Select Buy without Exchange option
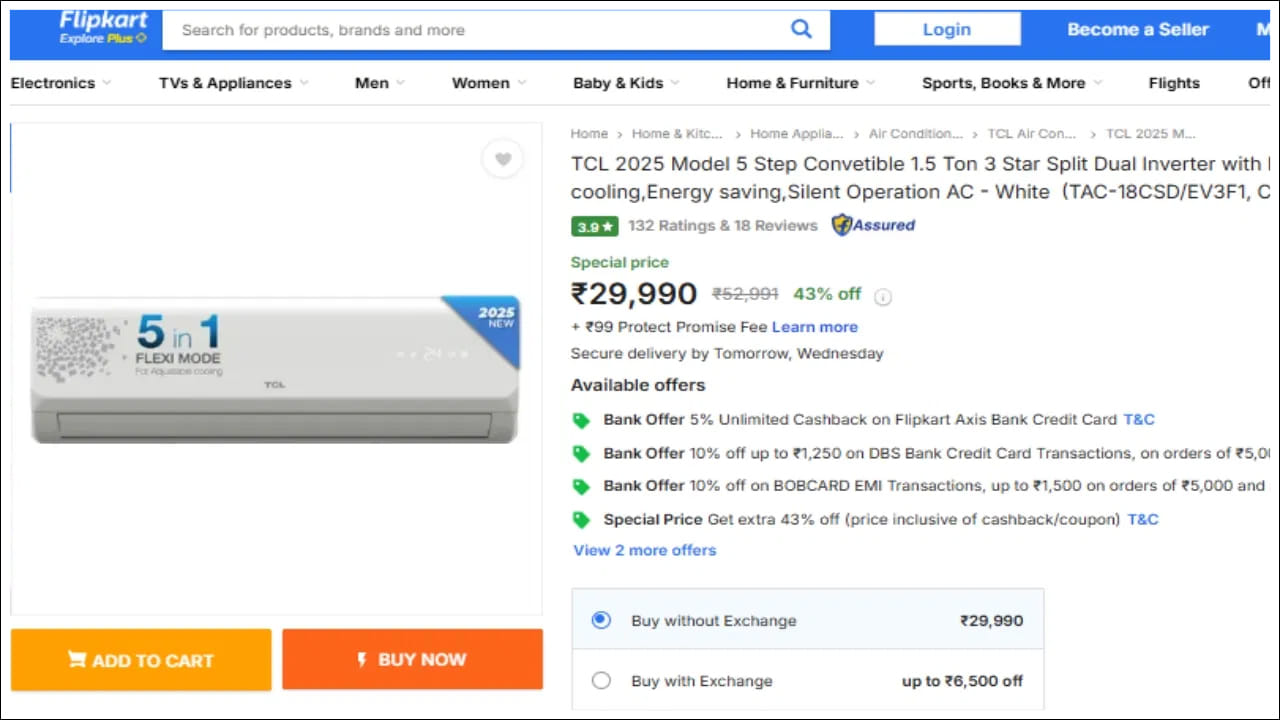1280x720 pixels. [x=600, y=620]
